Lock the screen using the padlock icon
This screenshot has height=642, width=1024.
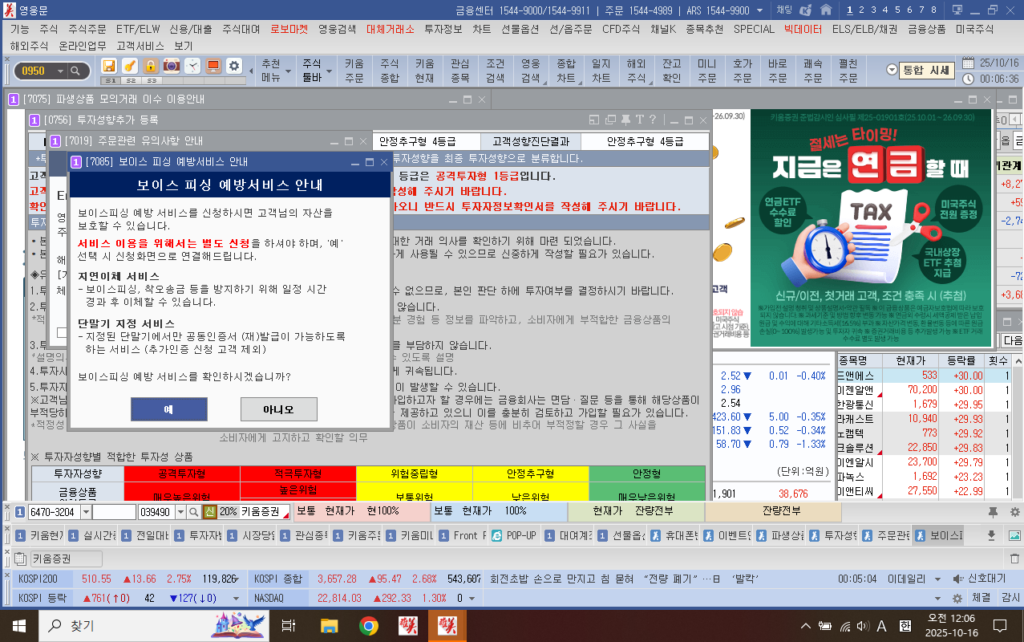coord(149,67)
